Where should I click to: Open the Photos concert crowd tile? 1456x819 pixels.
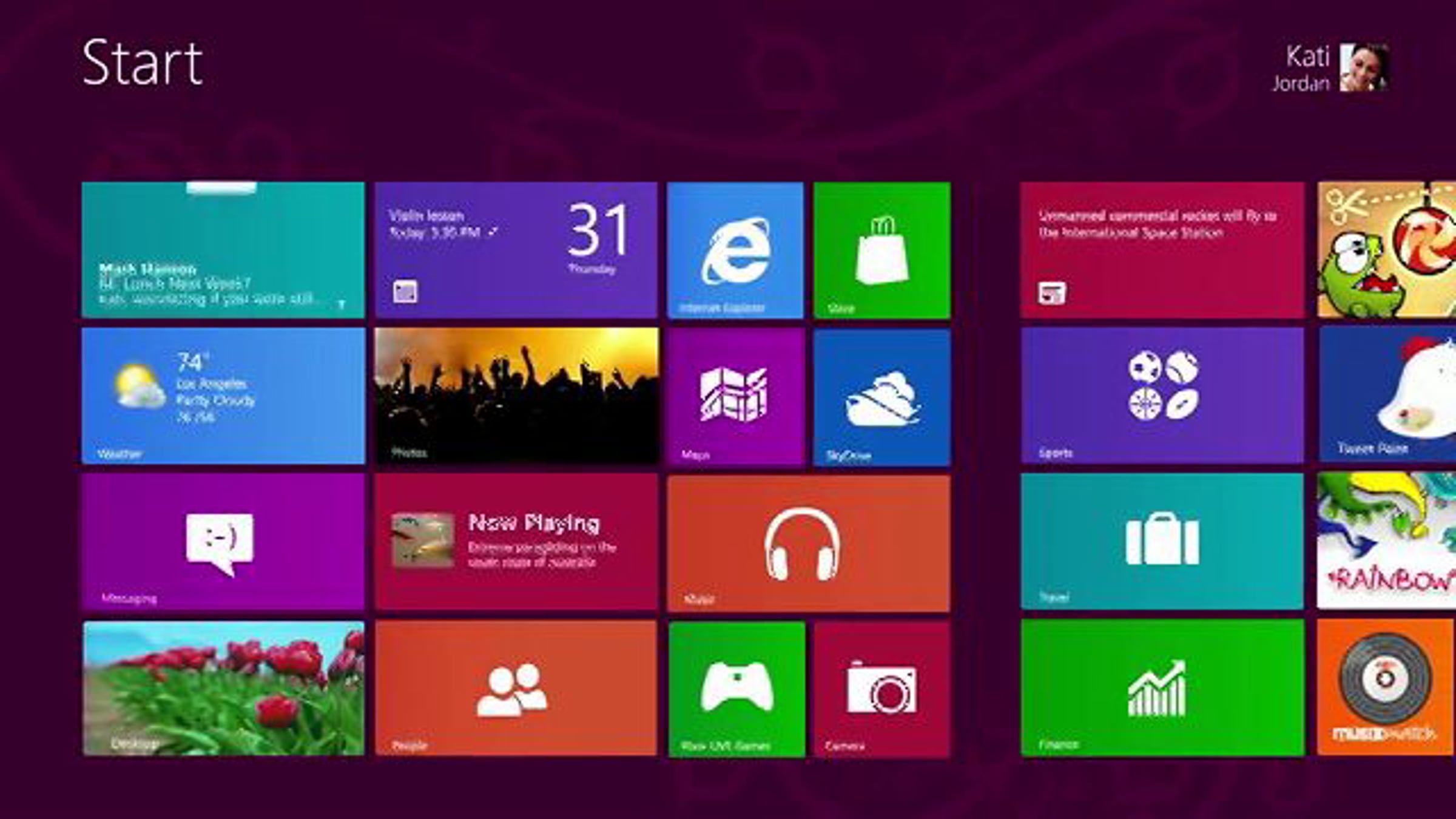(x=515, y=396)
